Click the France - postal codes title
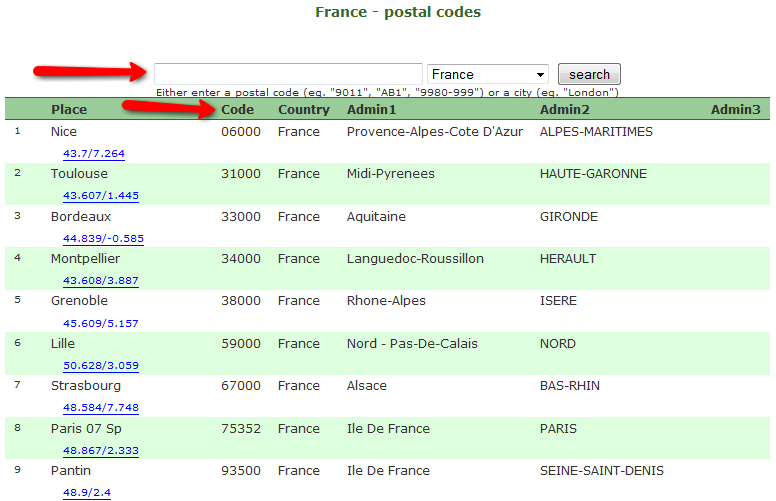 398,12
